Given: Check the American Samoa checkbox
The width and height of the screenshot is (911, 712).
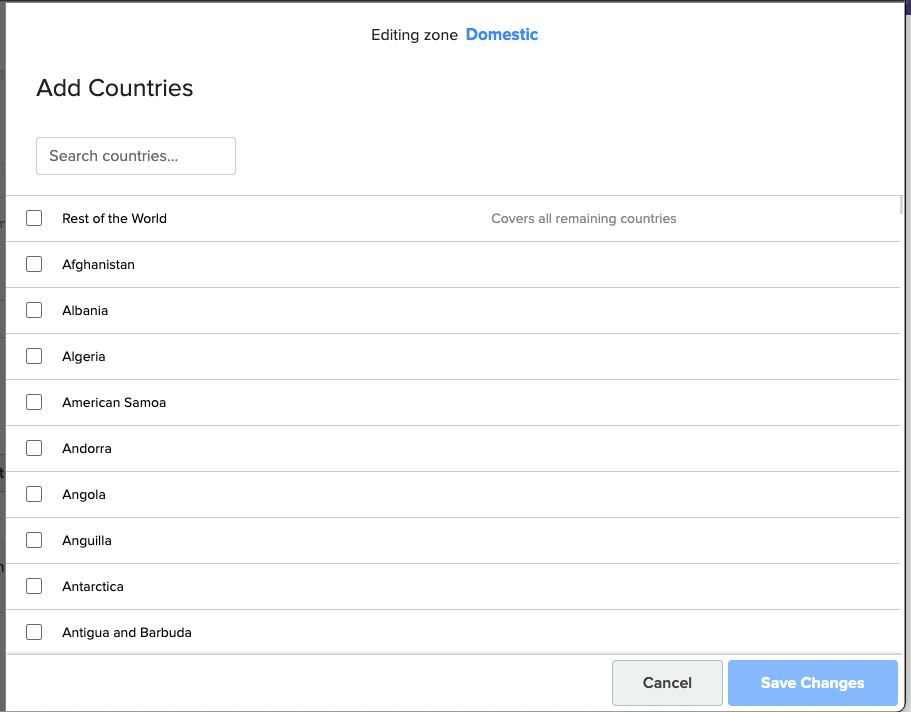Looking at the screenshot, I should (34, 402).
